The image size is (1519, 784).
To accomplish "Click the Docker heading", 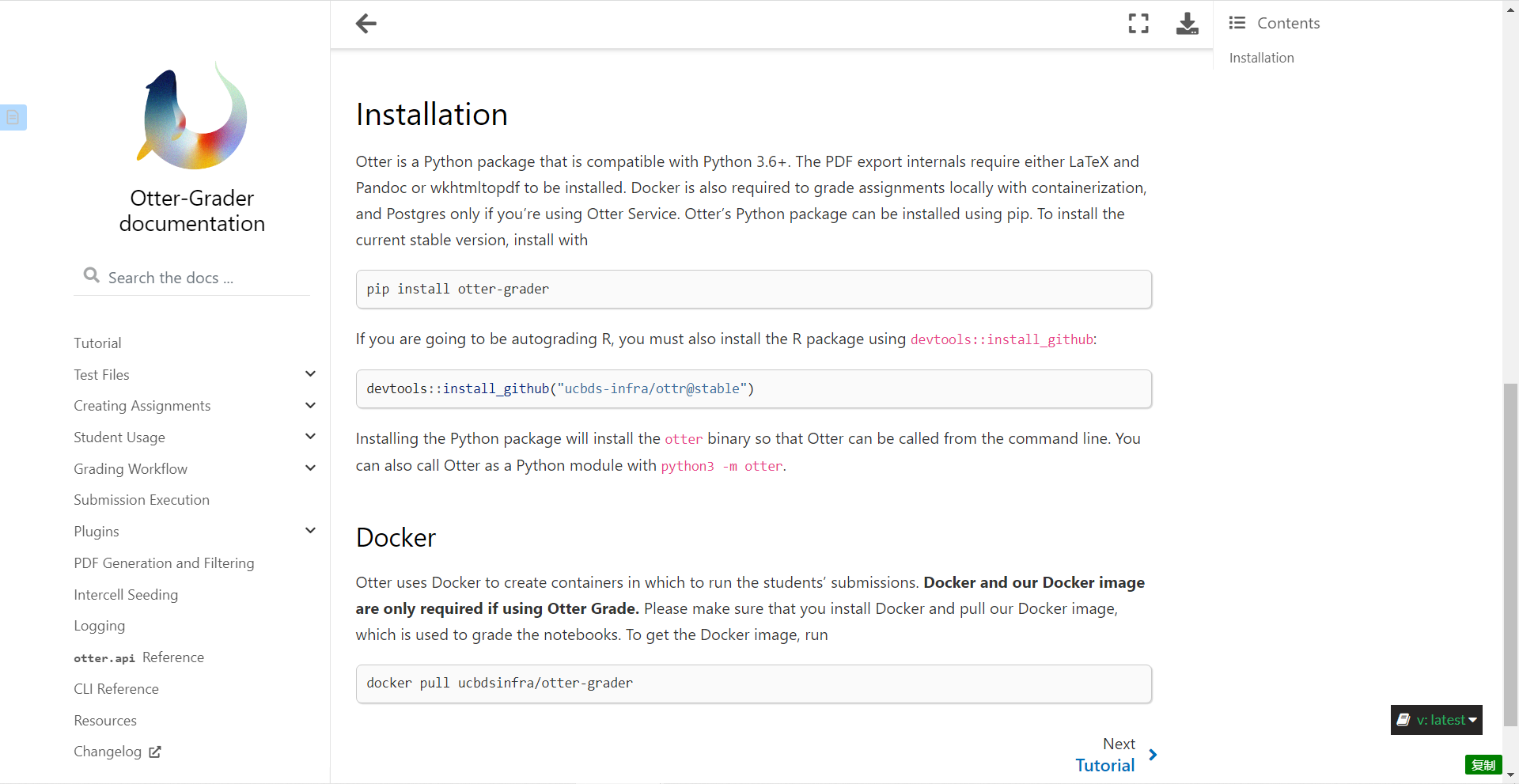I will tap(396, 538).
